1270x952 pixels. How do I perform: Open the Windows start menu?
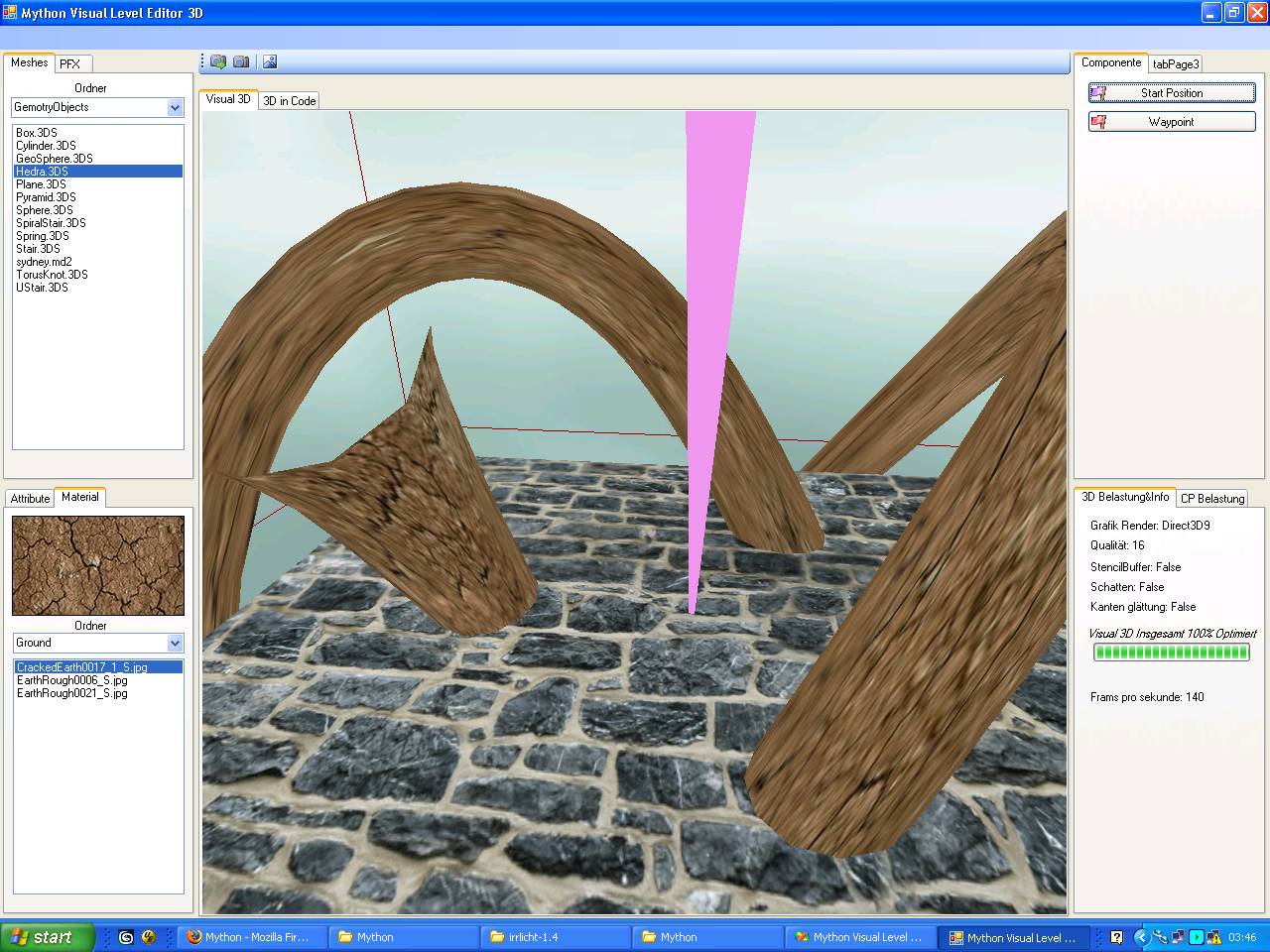48,937
